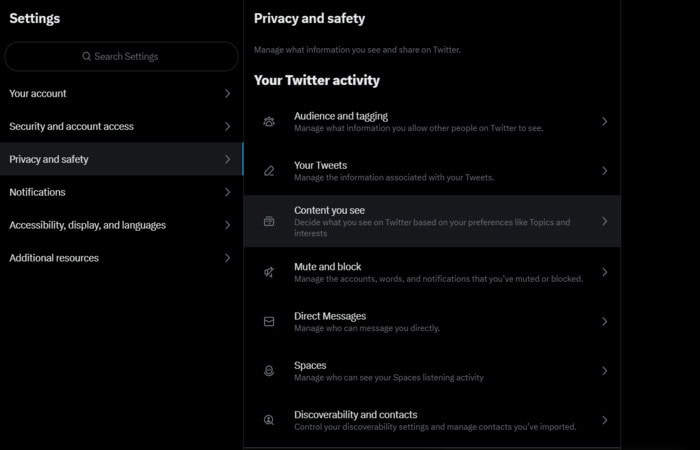Click the Your Tweets pencil icon
The image size is (700, 450).
pyautogui.click(x=269, y=171)
